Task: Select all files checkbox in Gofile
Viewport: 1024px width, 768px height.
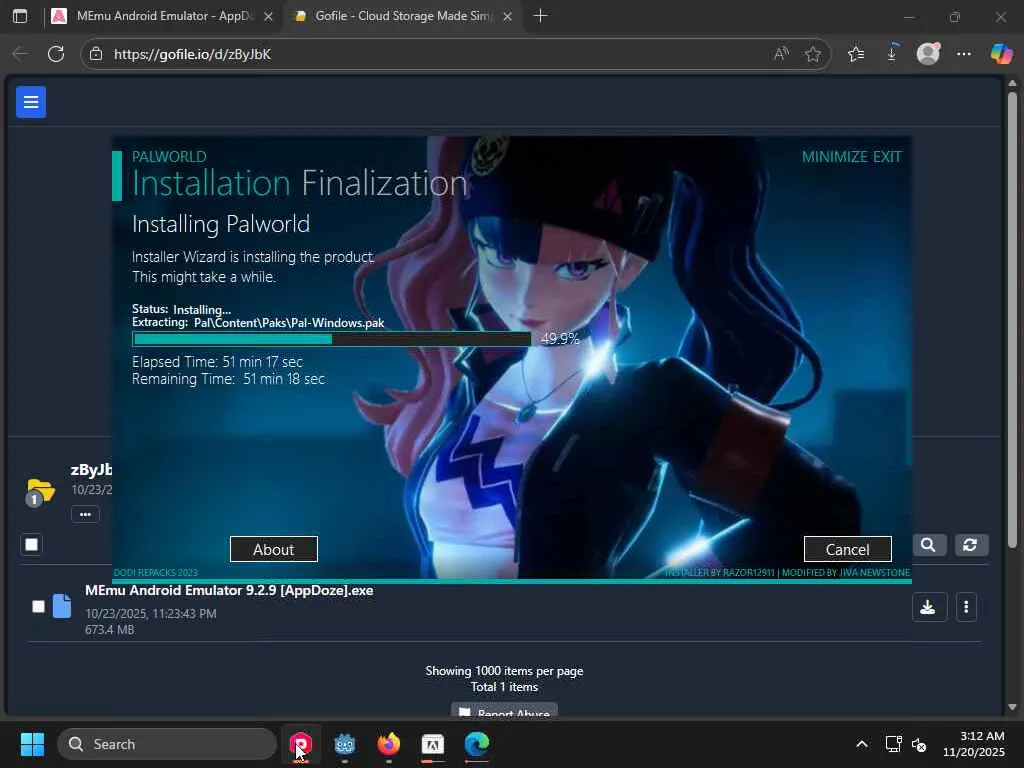Action: pyautogui.click(x=31, y=545)
